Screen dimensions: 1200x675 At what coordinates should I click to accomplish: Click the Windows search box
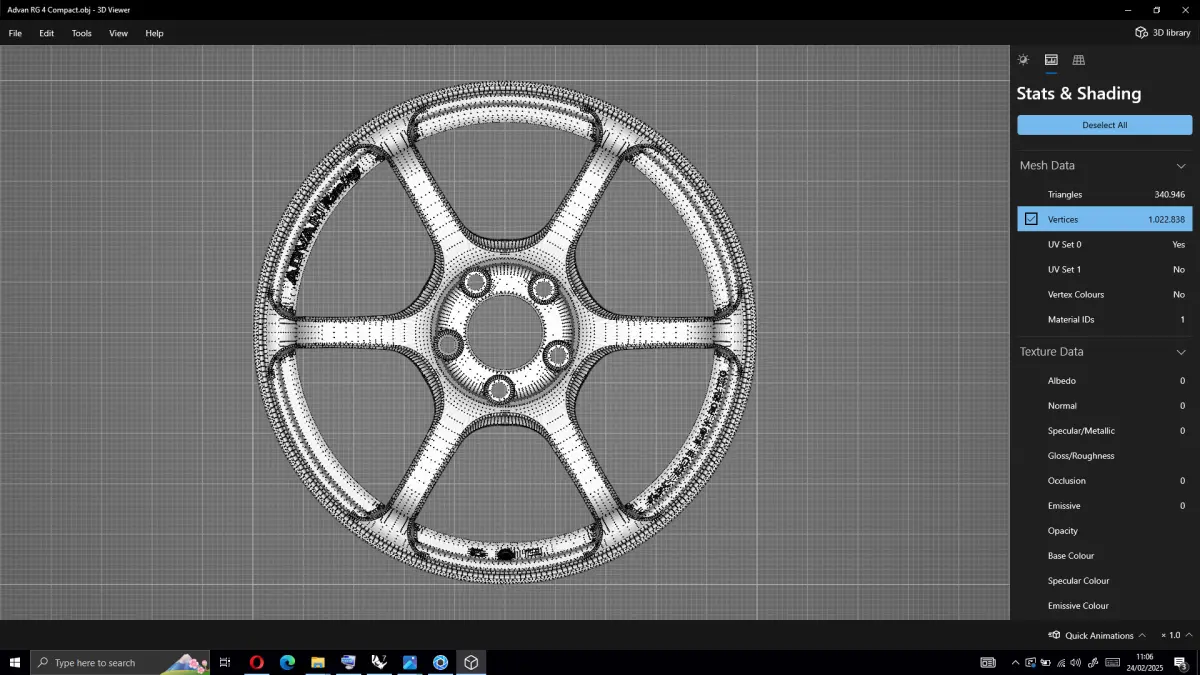[120, 662]
